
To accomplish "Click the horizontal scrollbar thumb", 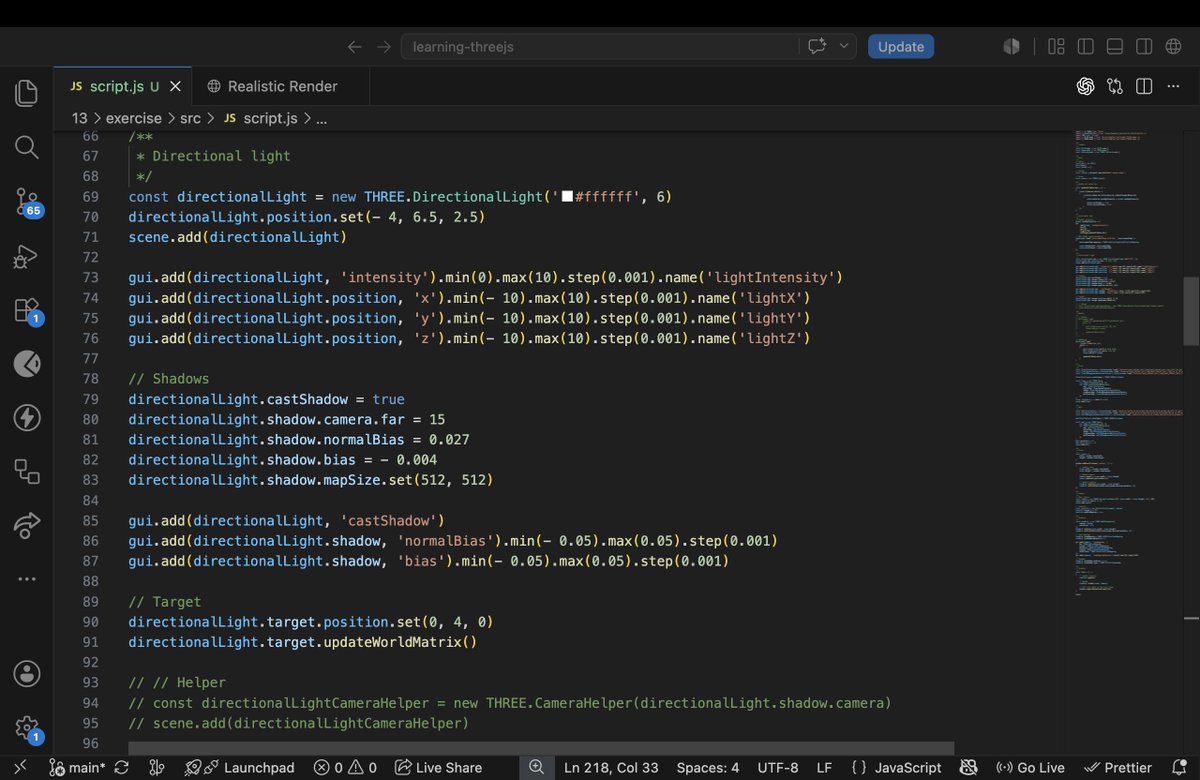I will click(x=541, y=748).
